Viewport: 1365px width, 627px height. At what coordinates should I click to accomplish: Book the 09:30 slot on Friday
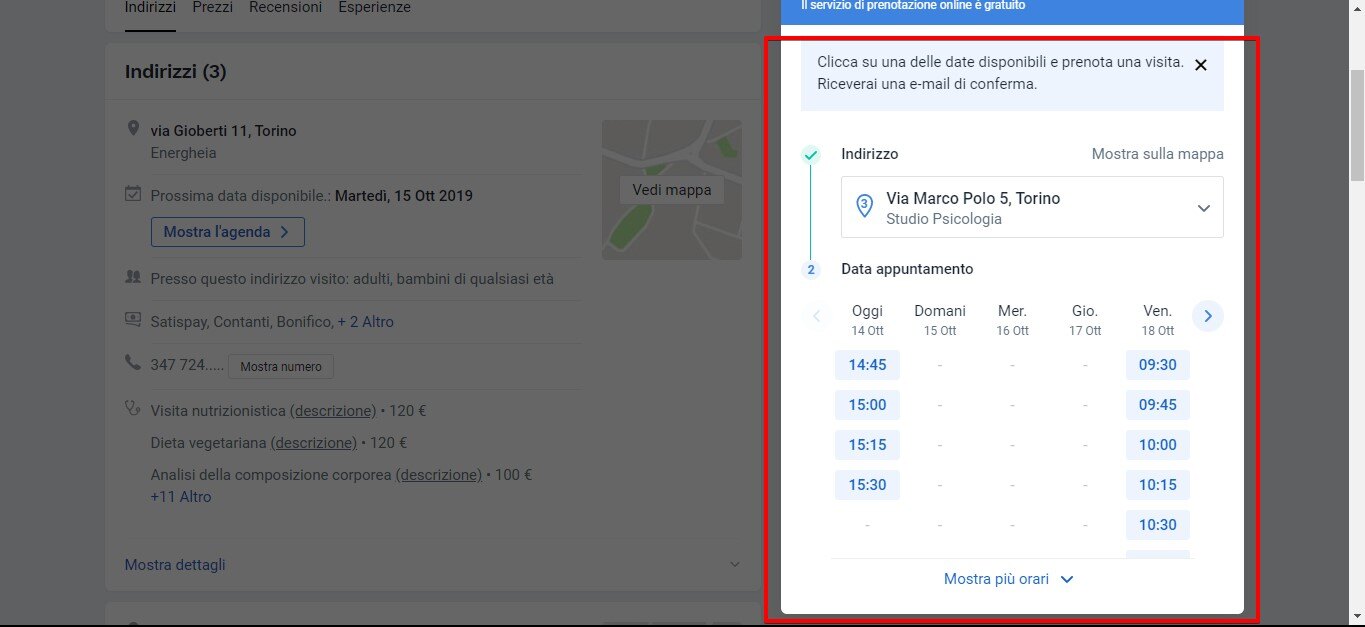click(1157, 365)
